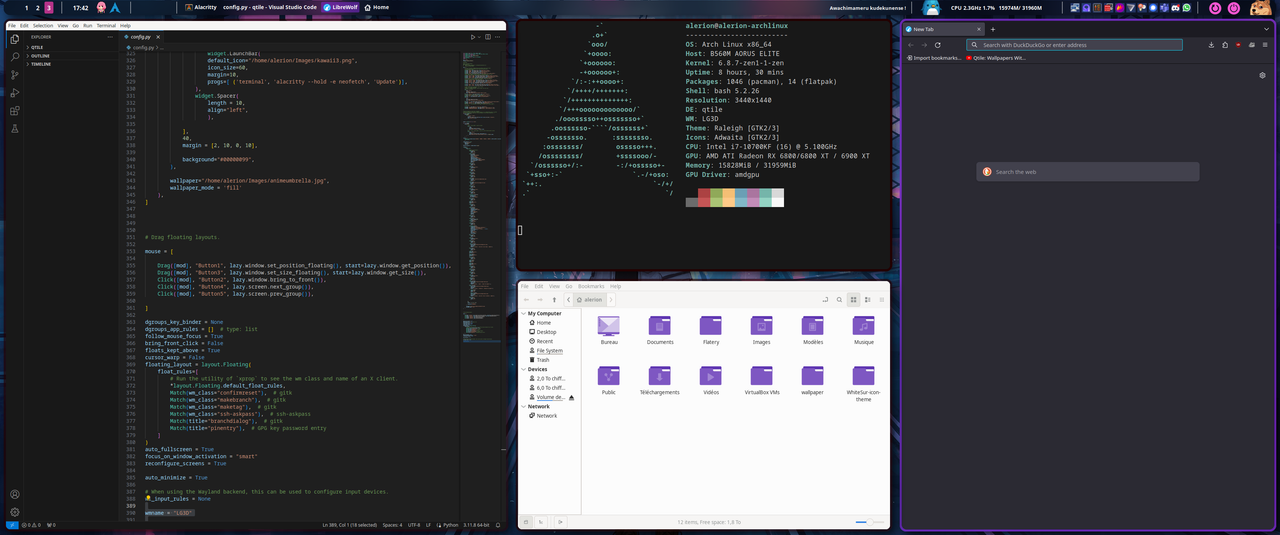Select the Documents folder in file manager
The height and width of the screenshot is (535, 1280).
(660, 329)
